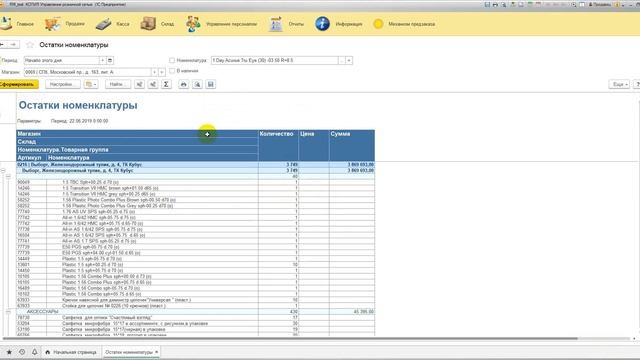Click the print icon in report toolbar
Viewport: 640px width, 360px height.
[184, 84]
